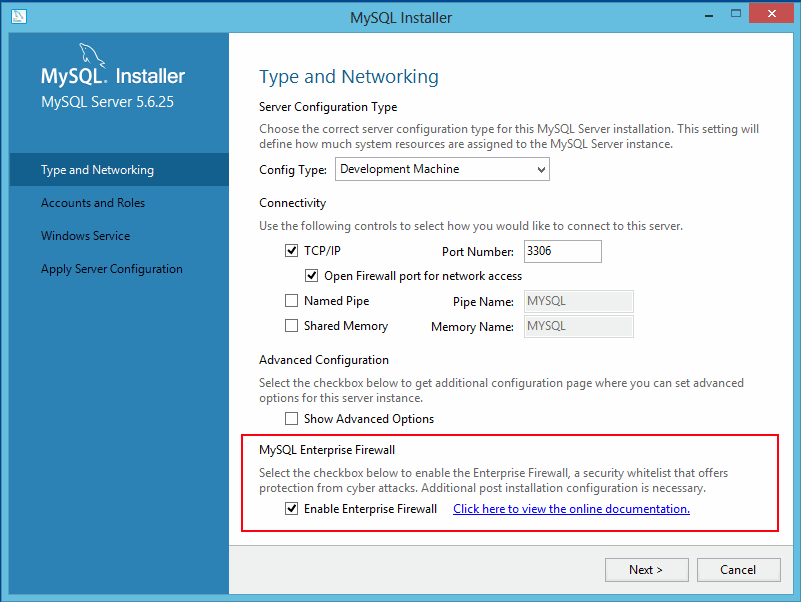The width and height of the screenshot is (801, 602).
Task: Click the MySQL Installer title bar icon
Action: tap(18, 17)
